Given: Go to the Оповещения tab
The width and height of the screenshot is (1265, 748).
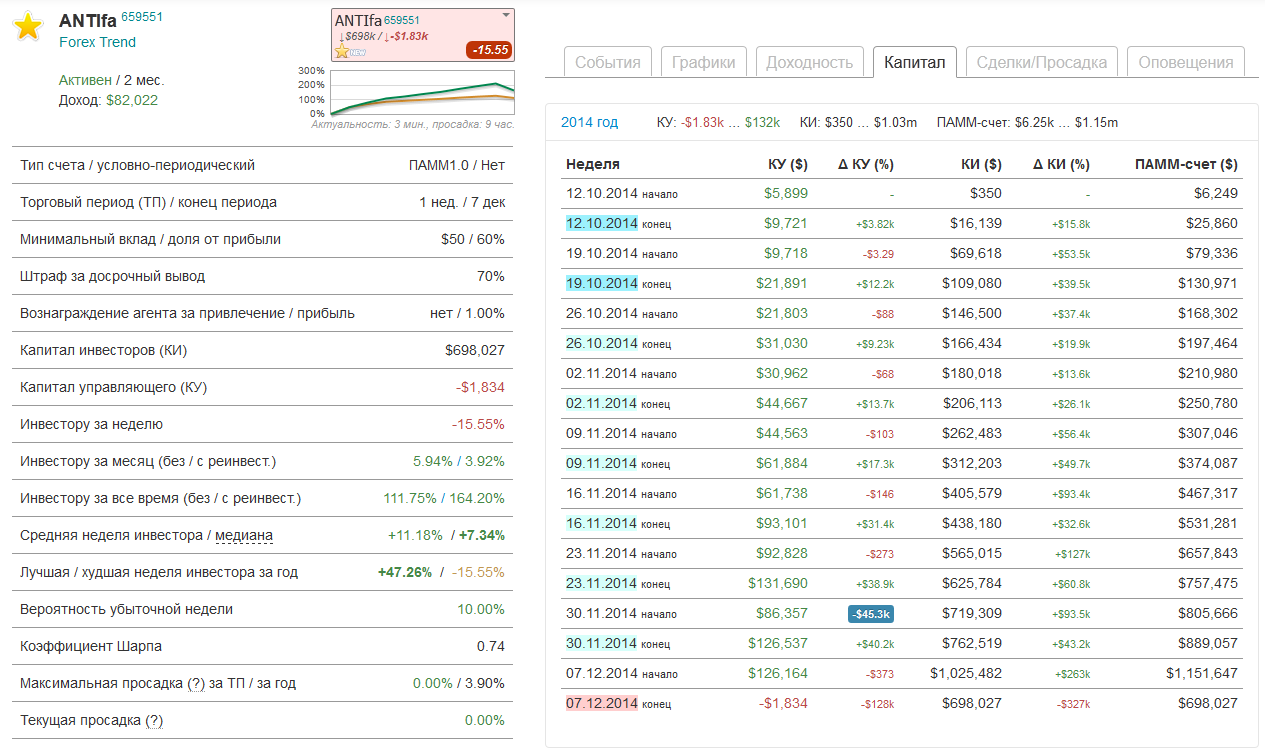Looking at the screenshot, I should (x=1185, y=62).
